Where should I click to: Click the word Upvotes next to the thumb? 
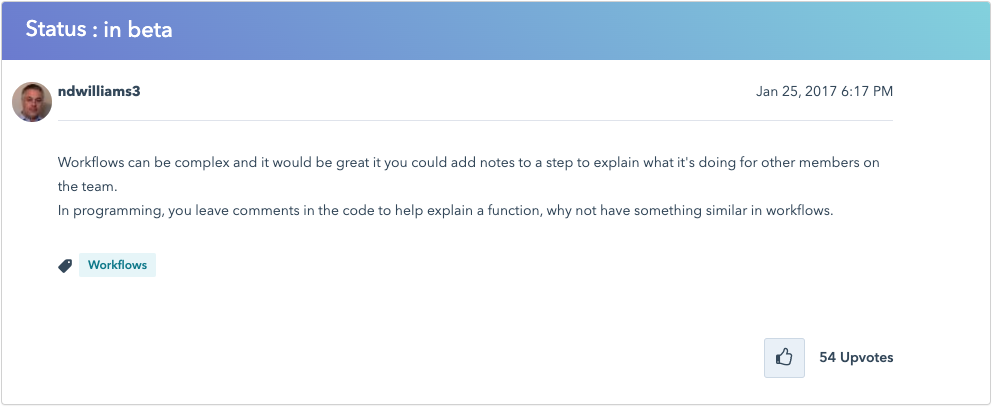[x=867, y=358]
